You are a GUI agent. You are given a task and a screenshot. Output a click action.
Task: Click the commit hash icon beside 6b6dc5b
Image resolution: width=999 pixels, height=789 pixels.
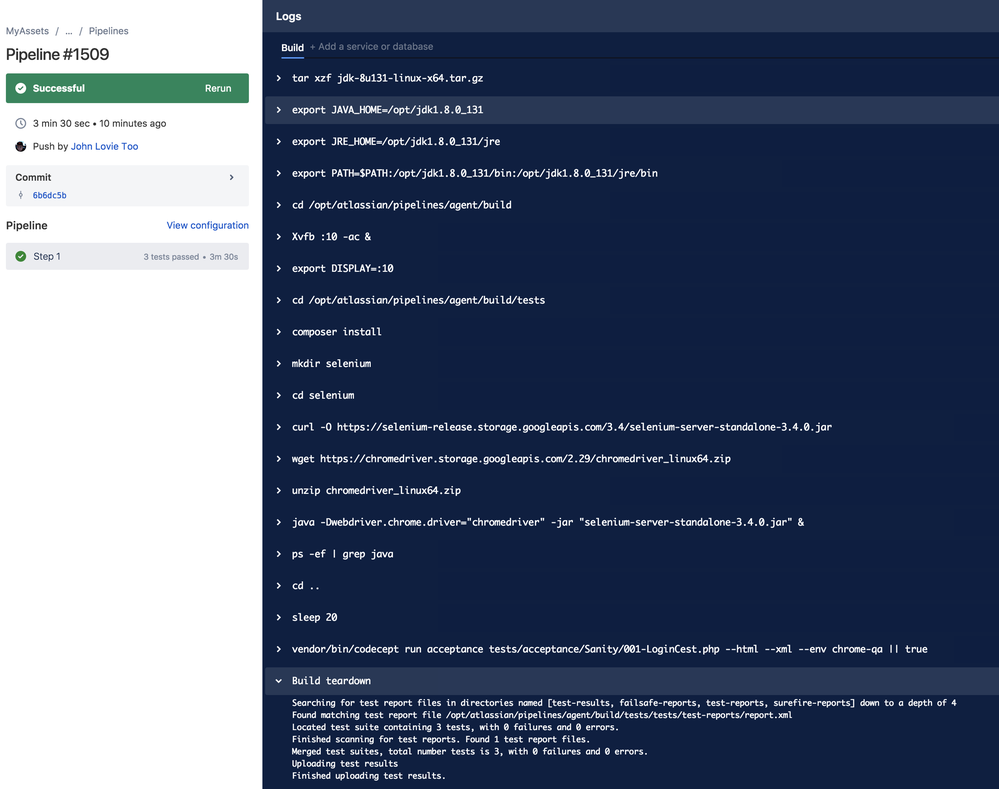coord(22,195)
